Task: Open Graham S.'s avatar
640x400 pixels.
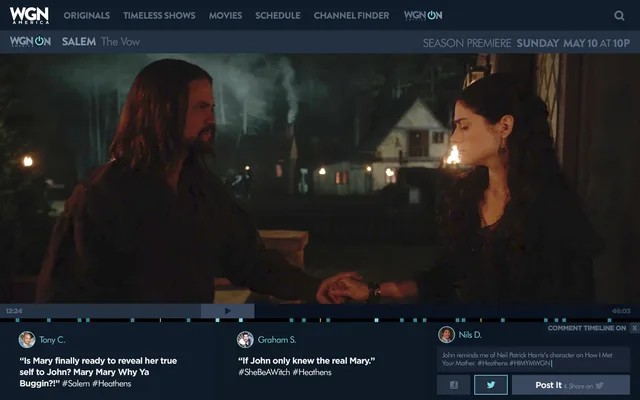Action: point(245,340)
